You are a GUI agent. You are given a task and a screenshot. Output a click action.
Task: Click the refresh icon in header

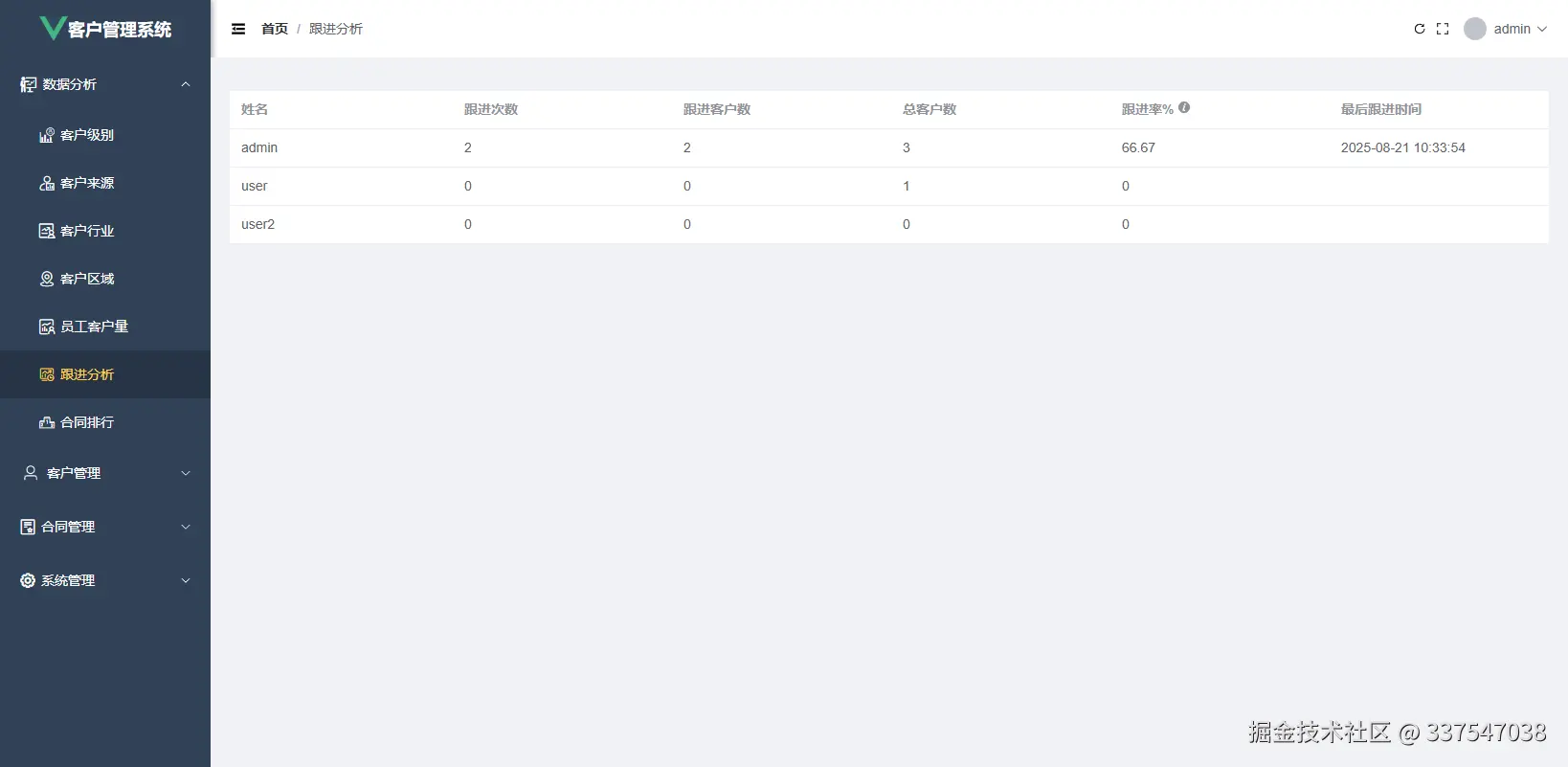(x=1420, y=29)
